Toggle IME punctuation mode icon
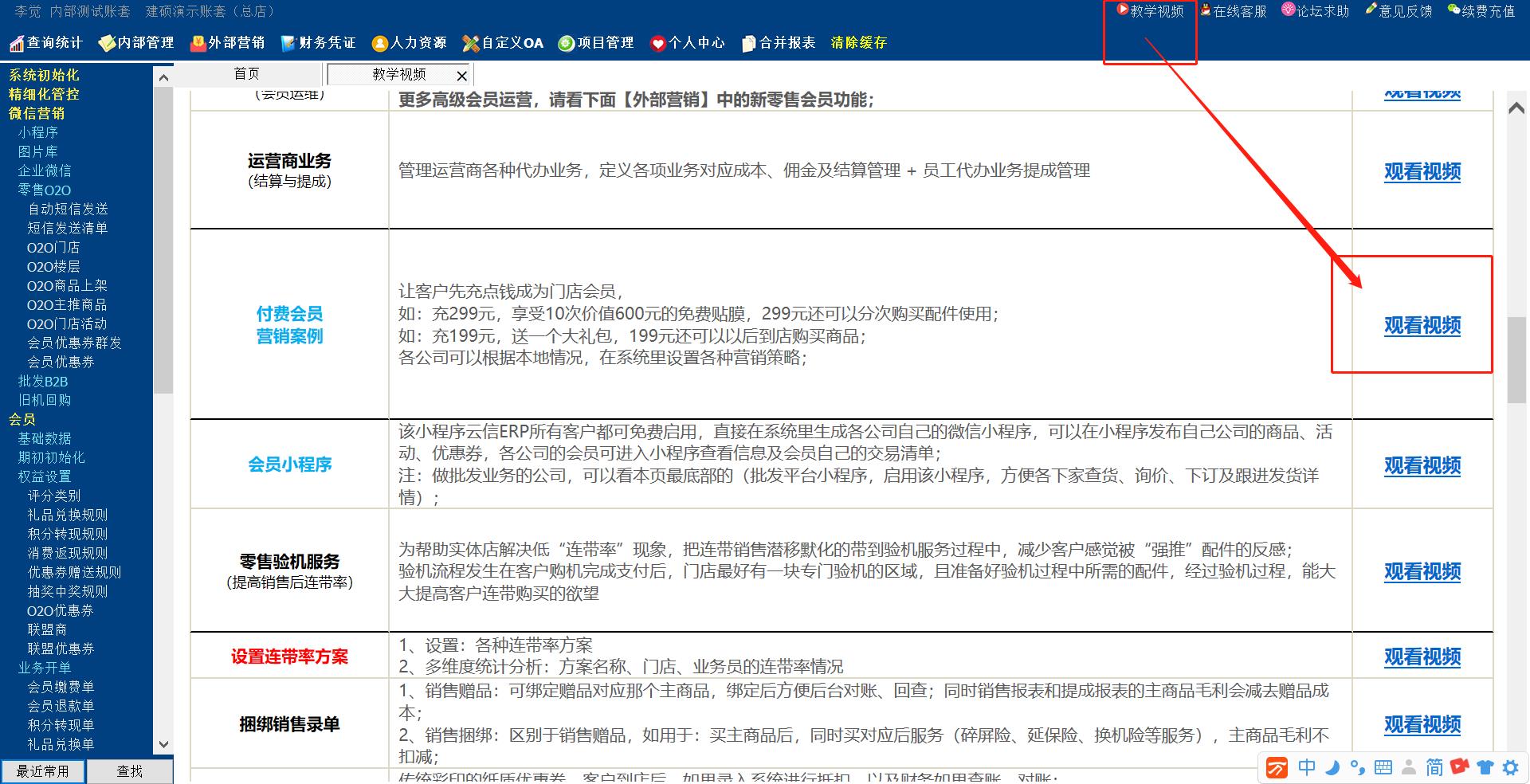 tap(1358, 767)
